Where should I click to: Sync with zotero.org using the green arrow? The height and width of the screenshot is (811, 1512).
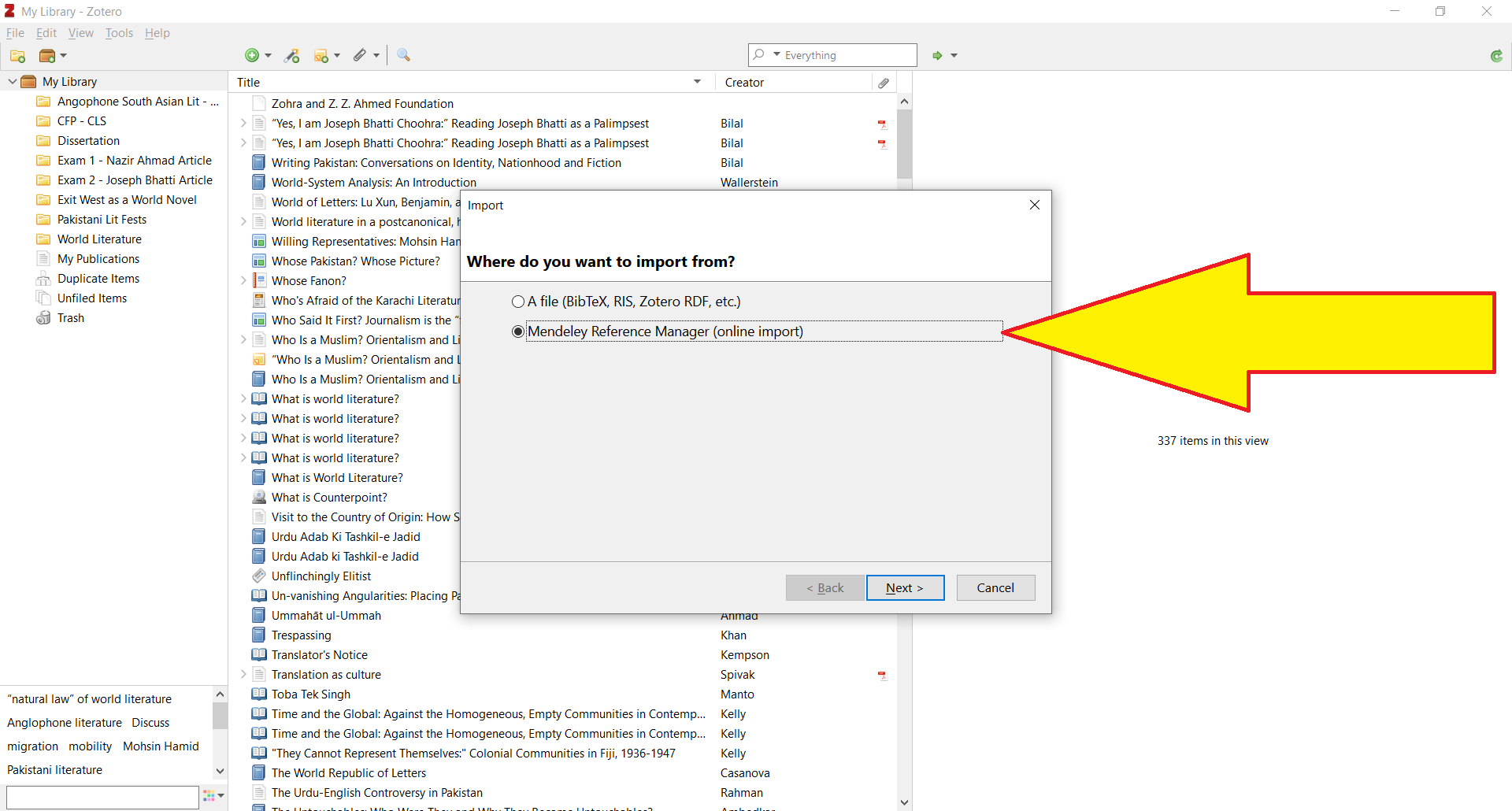tap(1497, 56)
